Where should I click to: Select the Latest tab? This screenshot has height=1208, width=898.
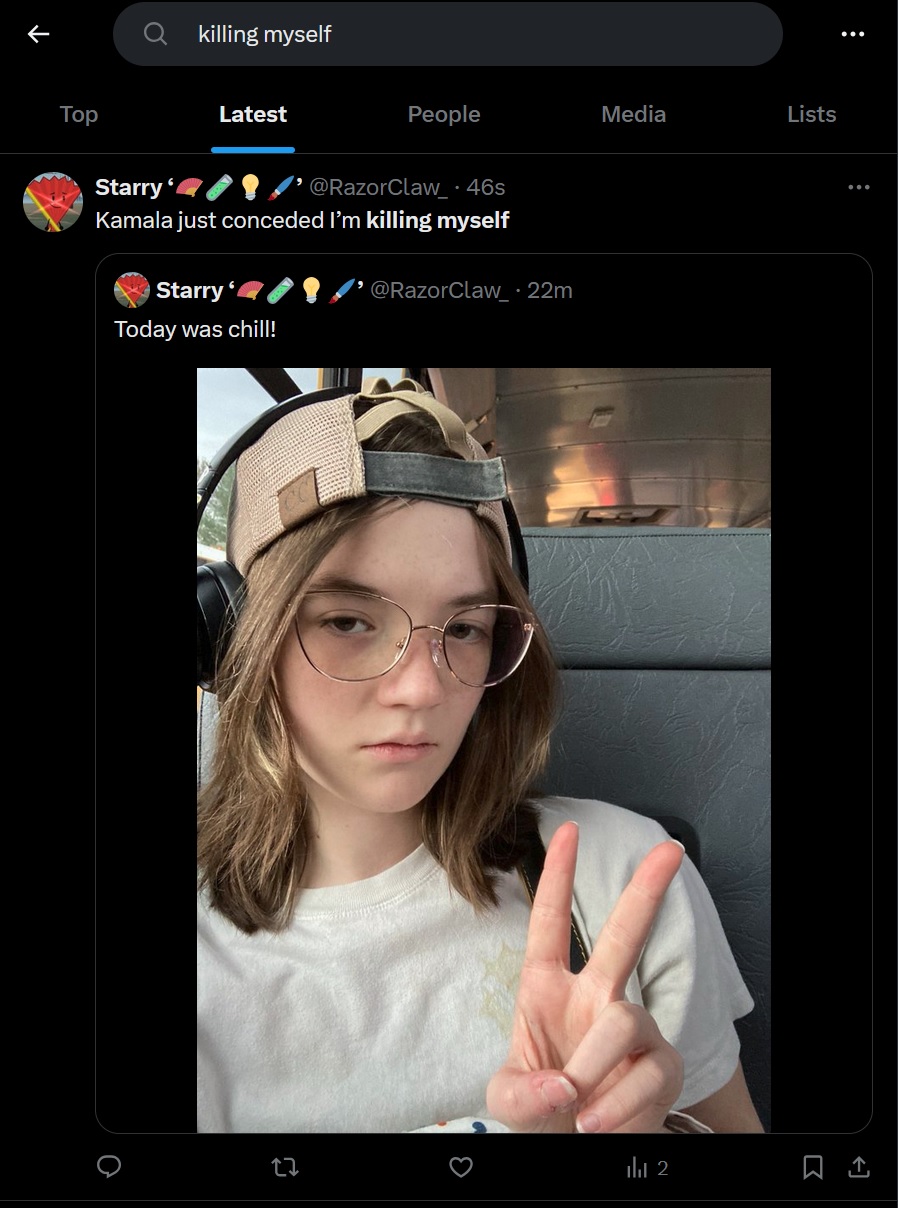(253, 114)
